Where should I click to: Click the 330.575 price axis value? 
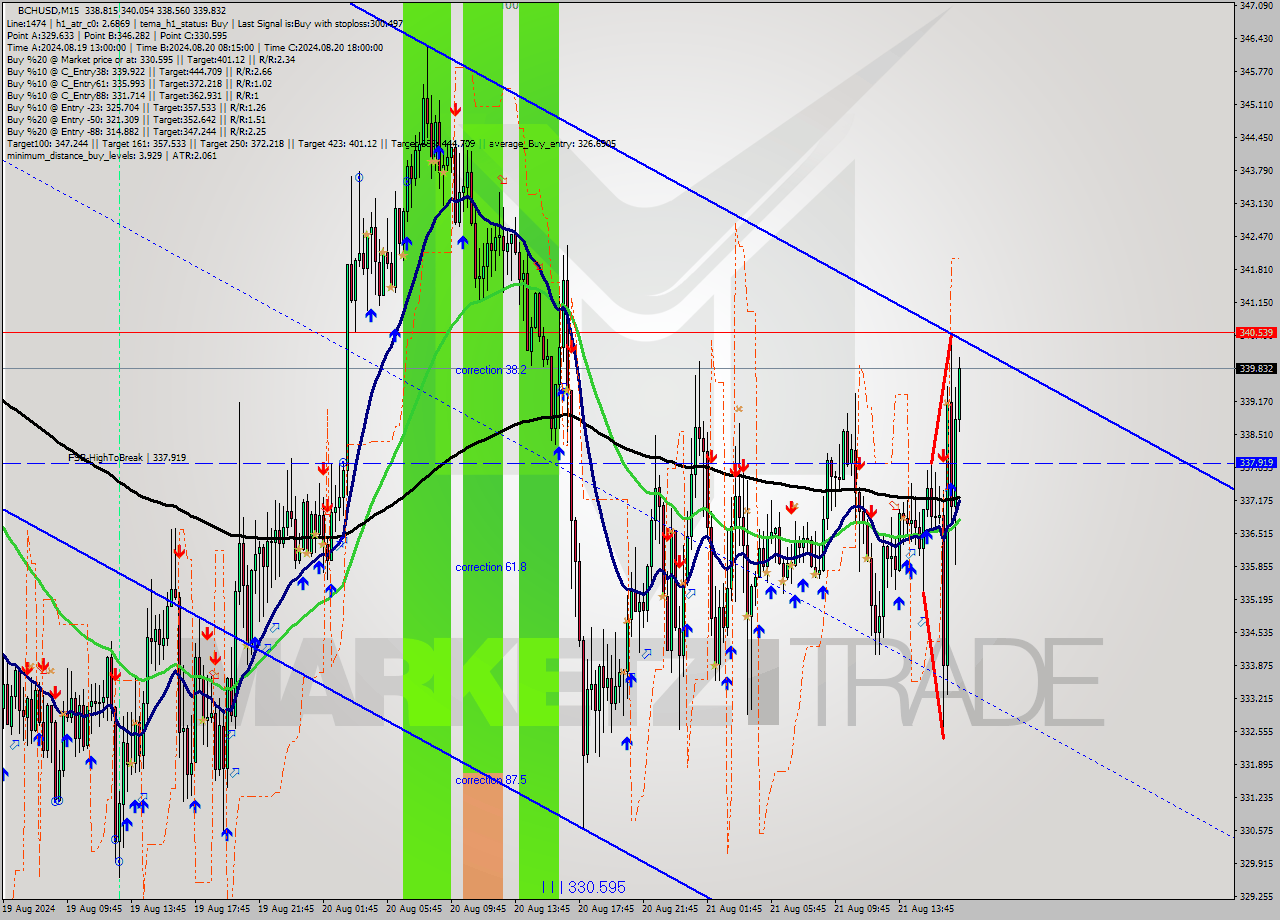coord(1255,830)
